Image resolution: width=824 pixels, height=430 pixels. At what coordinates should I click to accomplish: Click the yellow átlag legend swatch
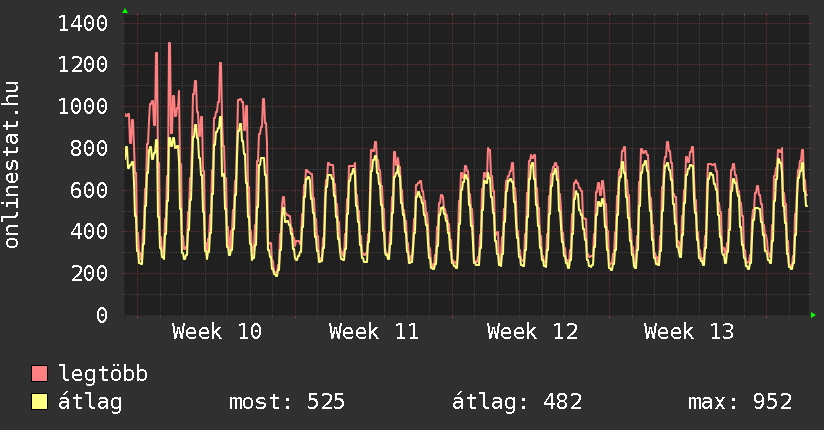40,403
